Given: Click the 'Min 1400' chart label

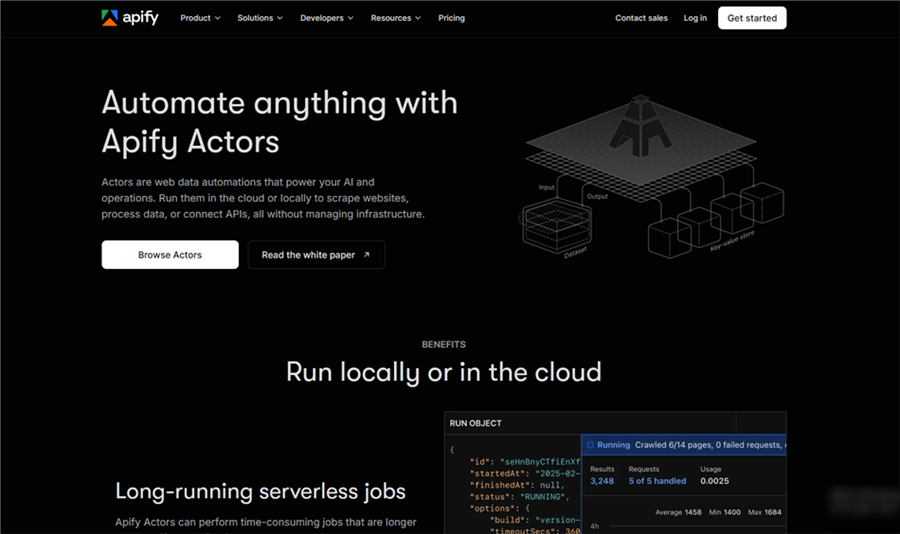Looking at the screenshot, I should coord(724,512).
